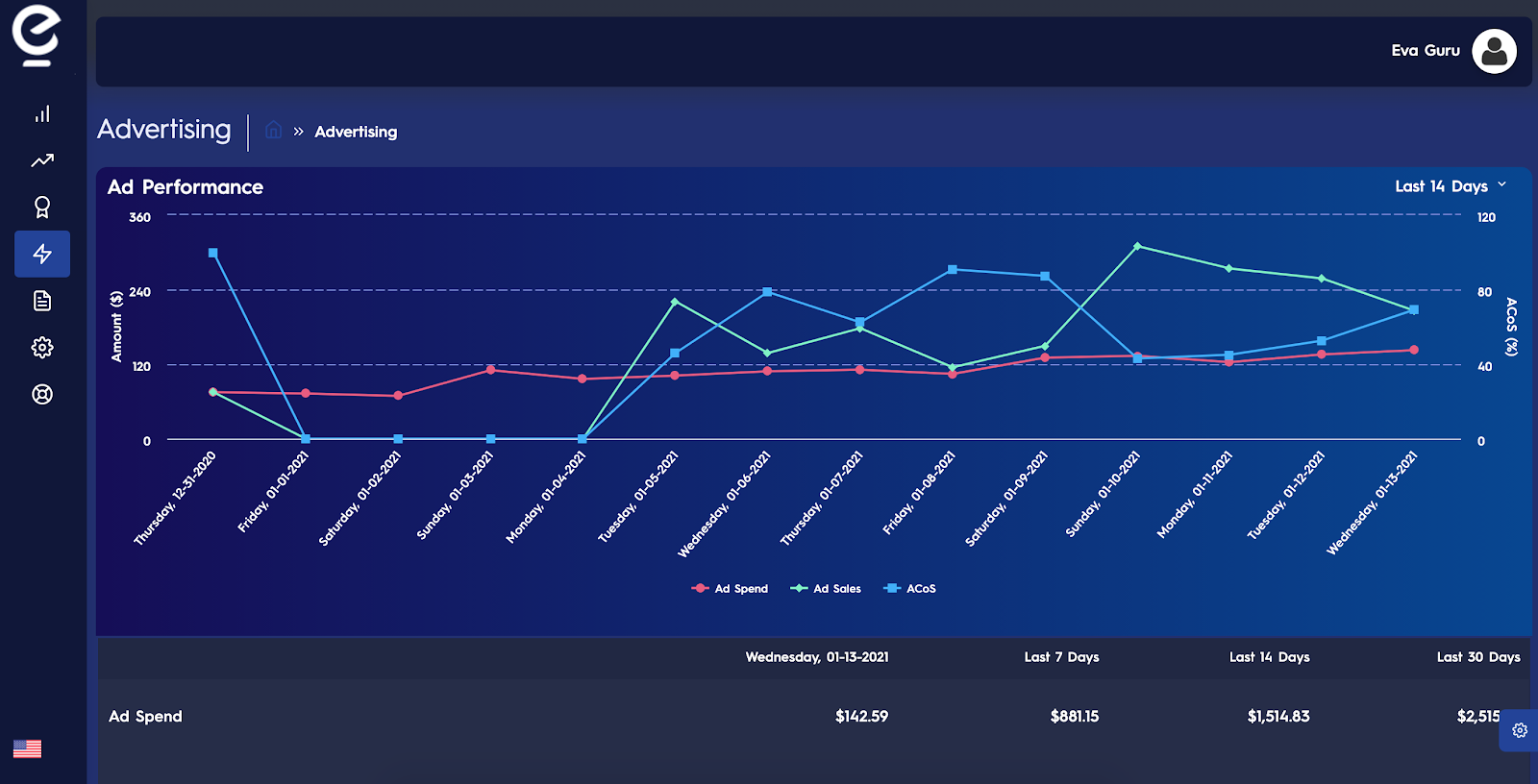Click the Last 7 Days column header
The image size is (1538, 784).
1061,657
